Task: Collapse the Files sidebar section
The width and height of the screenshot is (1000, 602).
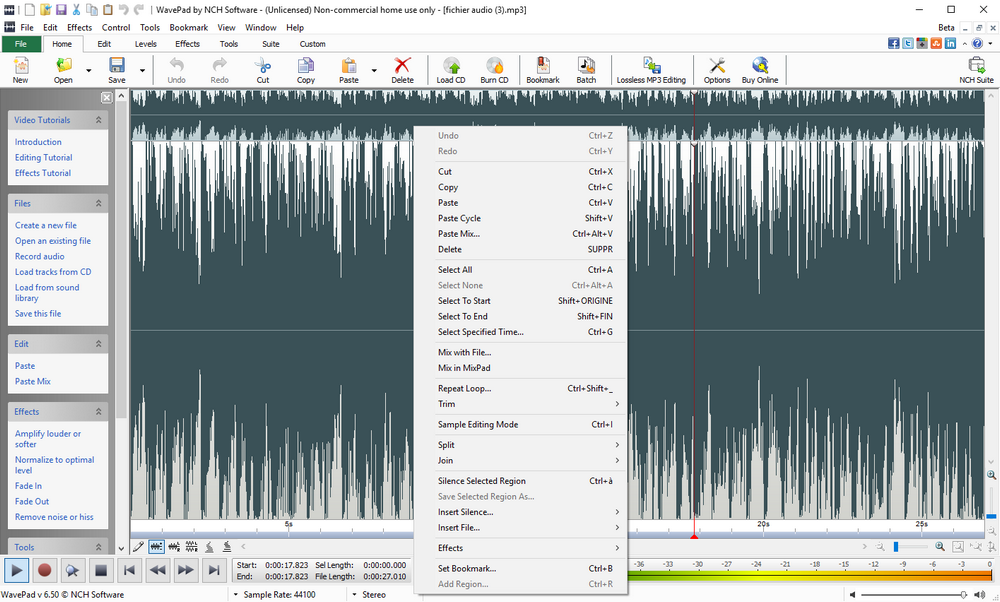Action: 98,204
